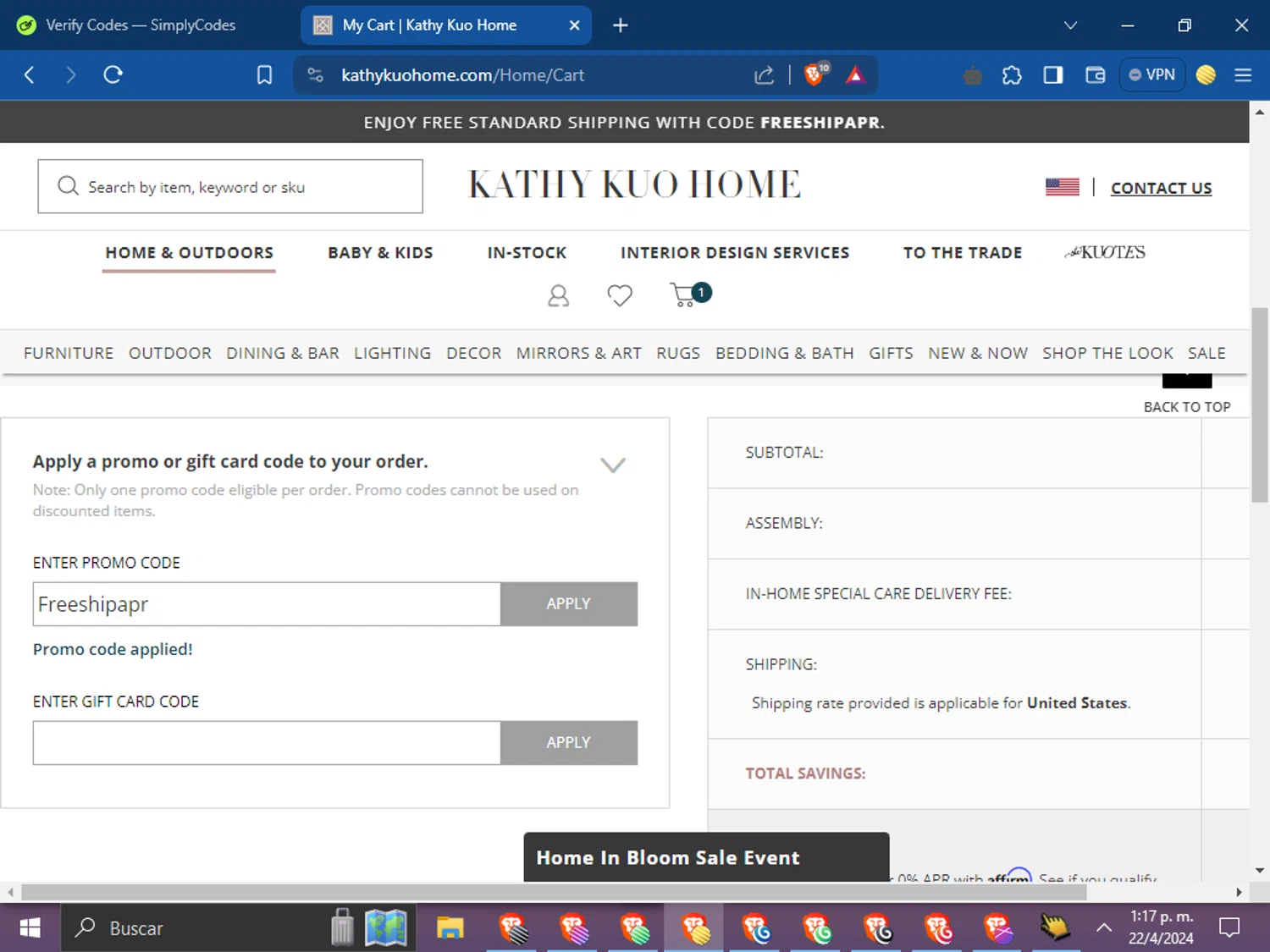
Task: Open the Kuotes blog link
Action: tap(1105, 252)
